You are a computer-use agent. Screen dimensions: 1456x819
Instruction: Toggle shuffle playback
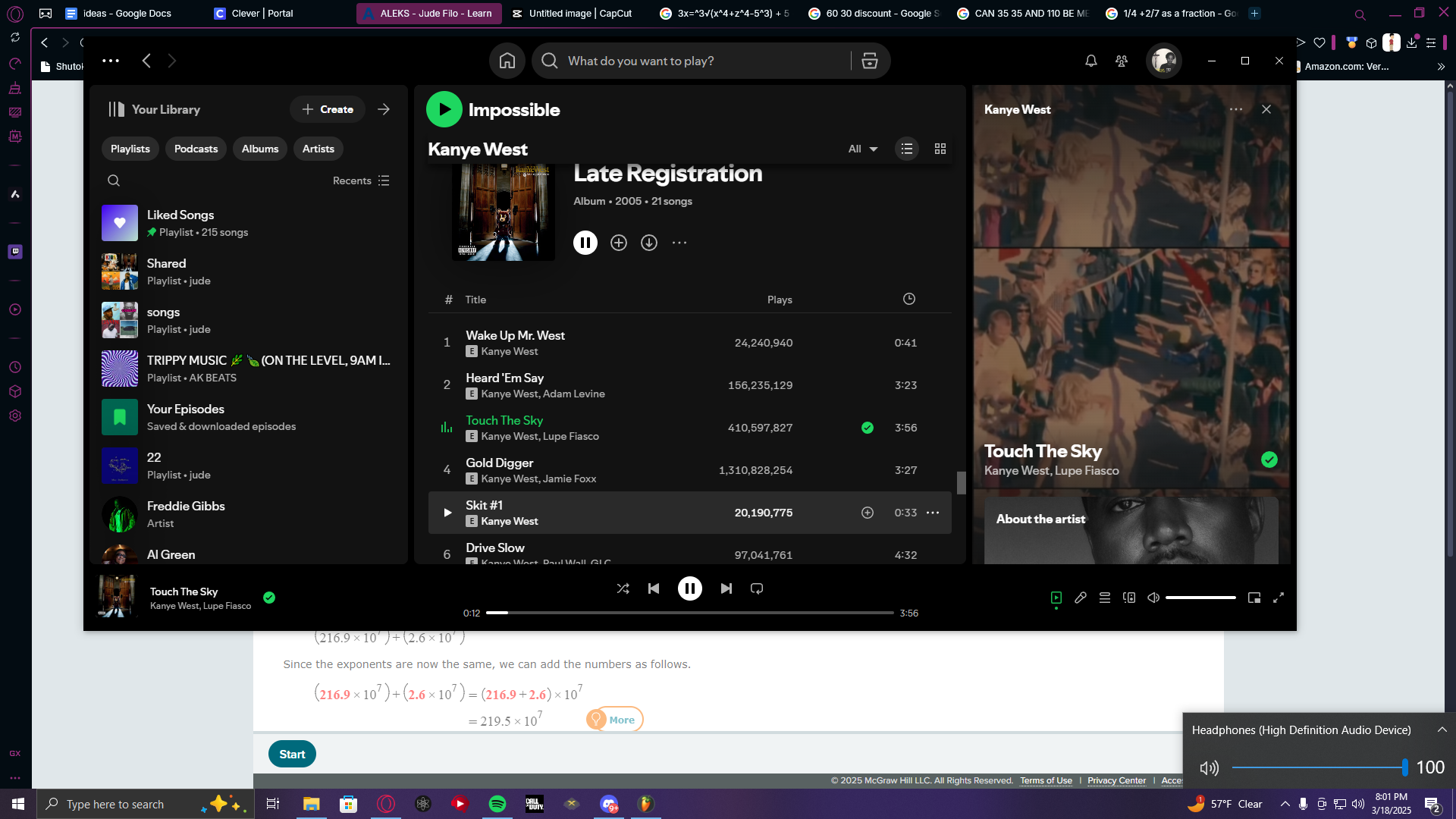pyautogui.click(x=623, y=588)
